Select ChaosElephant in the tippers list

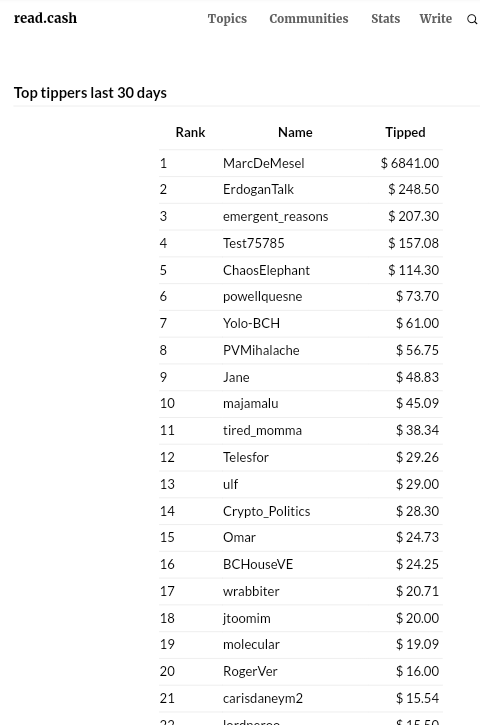click(x=266, y=270)
